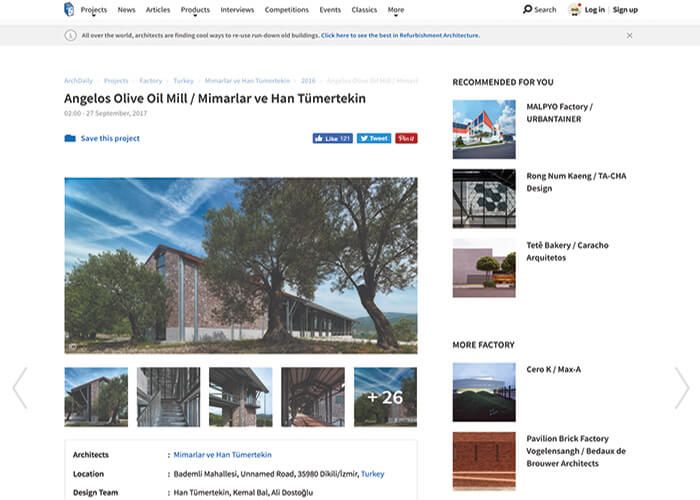Open the More dropdown menu
The height and width of the screenshot is (500, 700).
[x=396, y=10]
